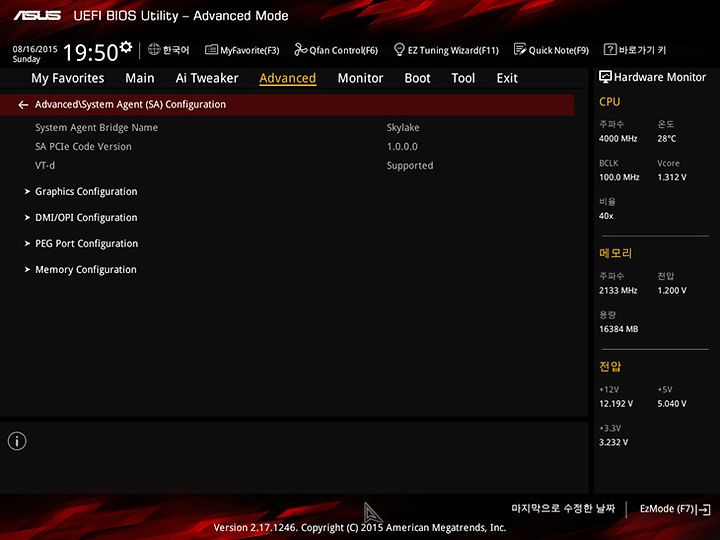This screenshot has height=540, width=720.
Task: Click the 5.040 V reading
Action: coord(672,404)
